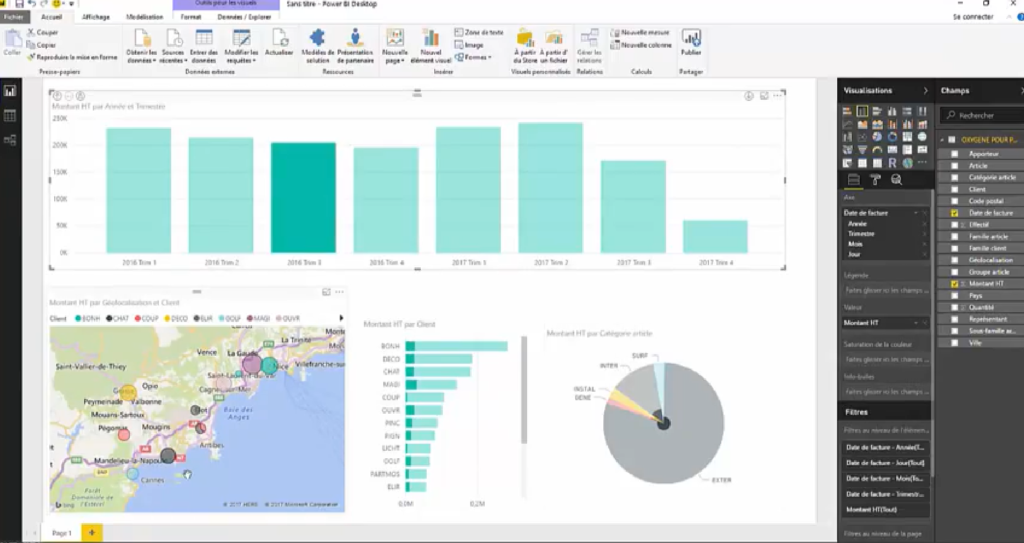Open the Format paint roller tab
Screen dimensions: 1024x543
point(875,180)
